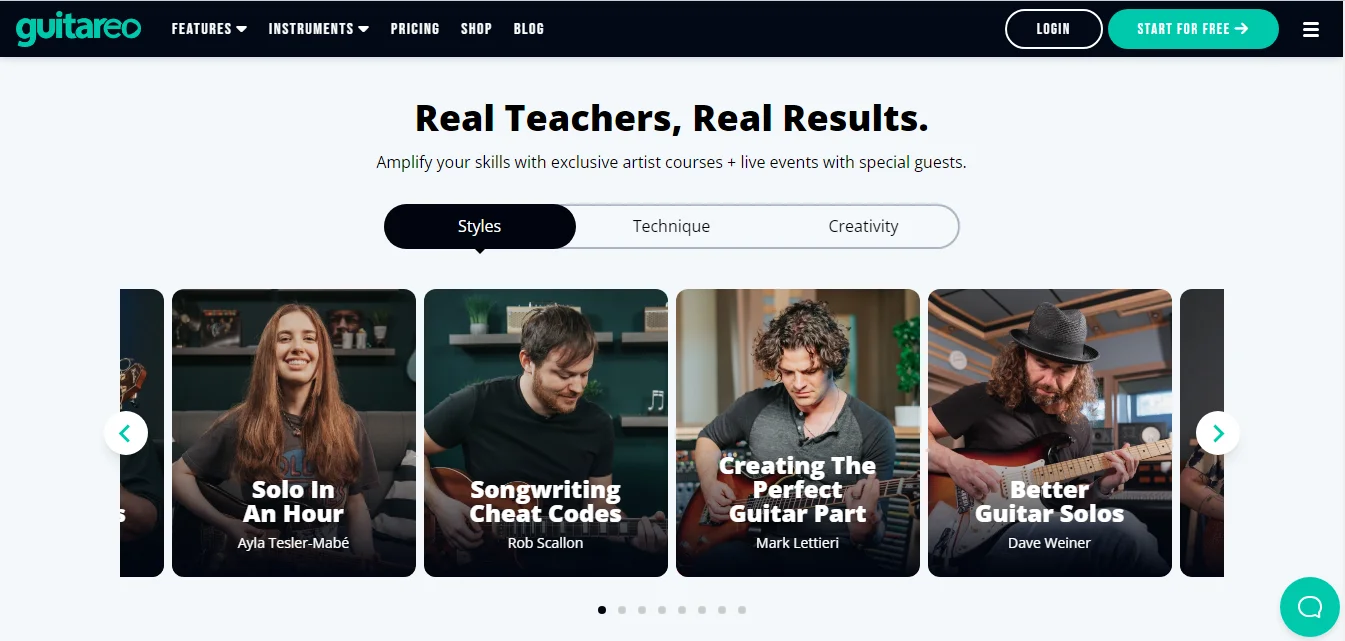Click the Guitareo logo
Viewport: 1345px width, 641px height.
tap(78, 28)
